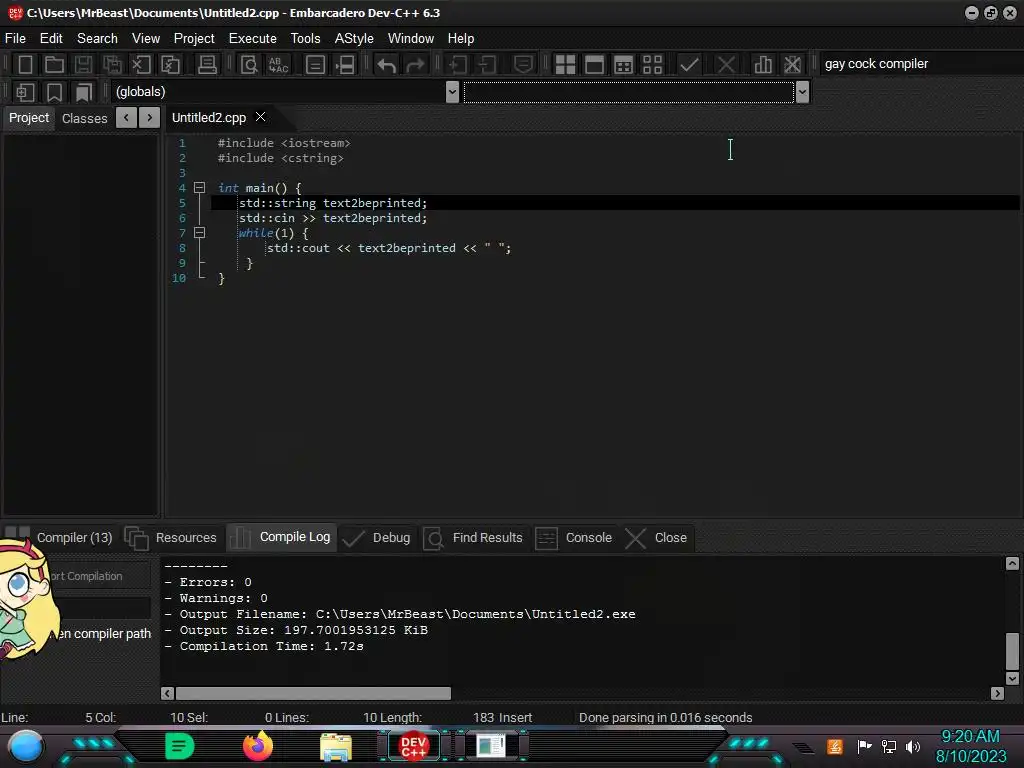
Task: Click the Print toolbar icon
Action: (207, 64)
